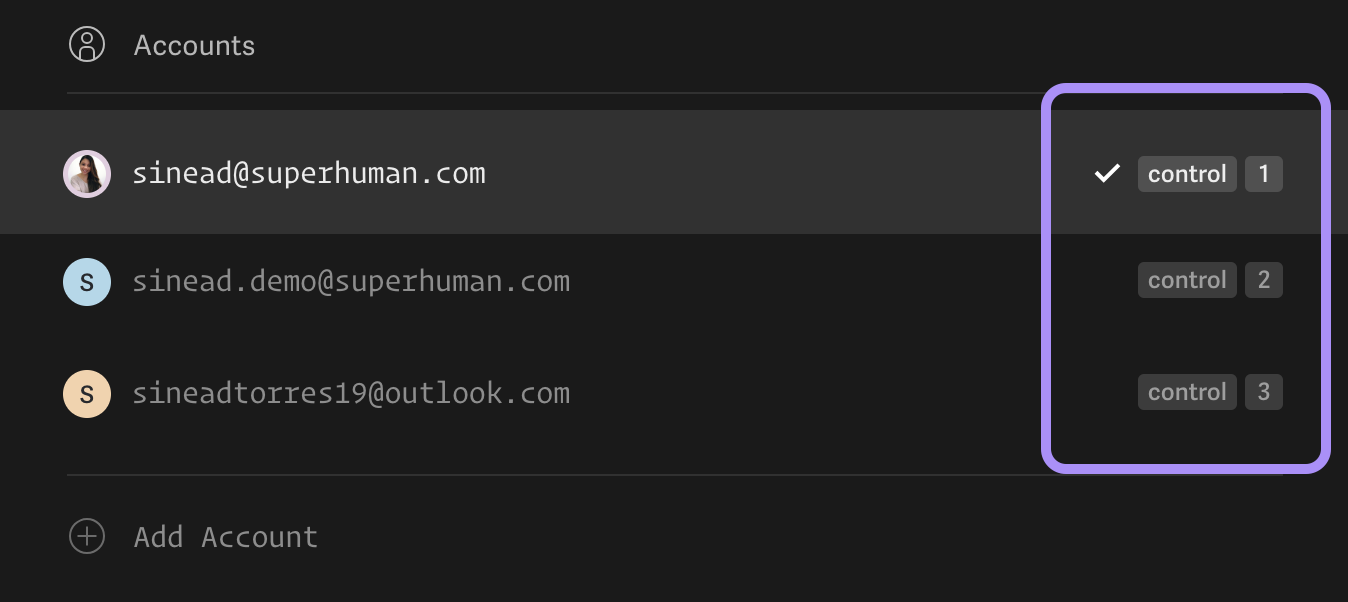1348x602 pixels.
Task: Click the sinead.demo account row background
Action: (674, 282)
